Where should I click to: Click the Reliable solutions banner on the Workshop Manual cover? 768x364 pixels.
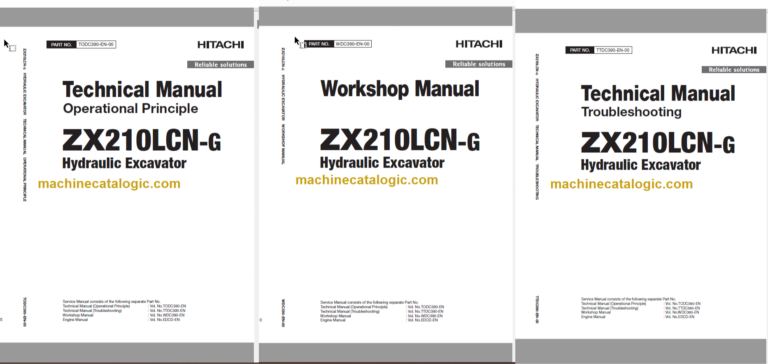tap(479, 64)
